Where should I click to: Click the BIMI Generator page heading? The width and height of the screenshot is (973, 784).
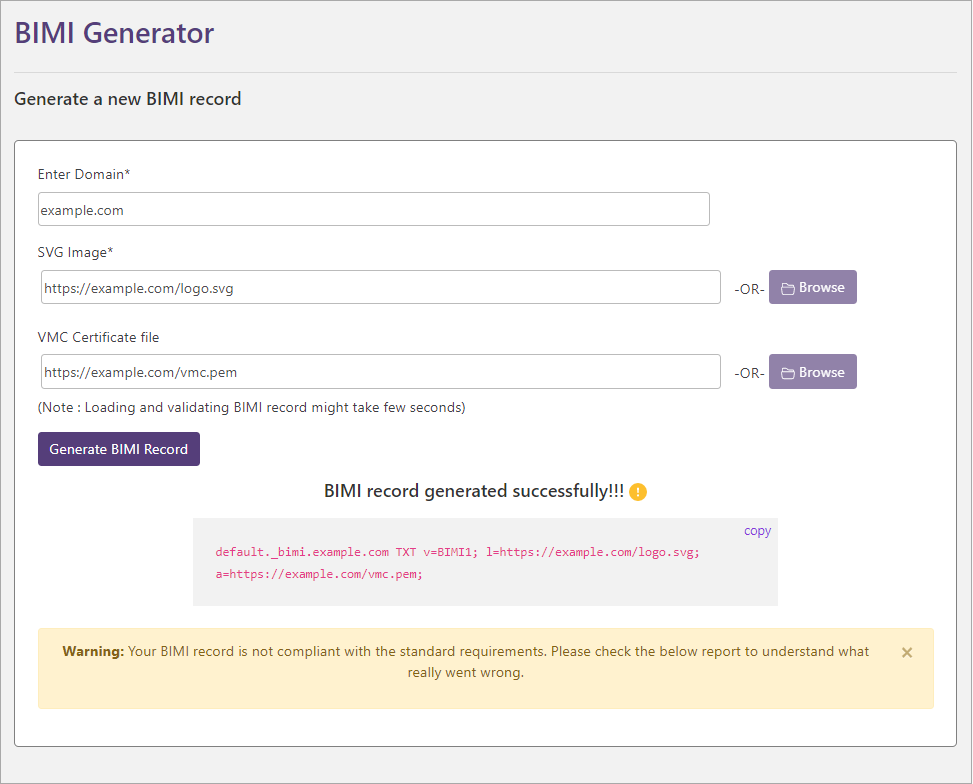point(114,33)
